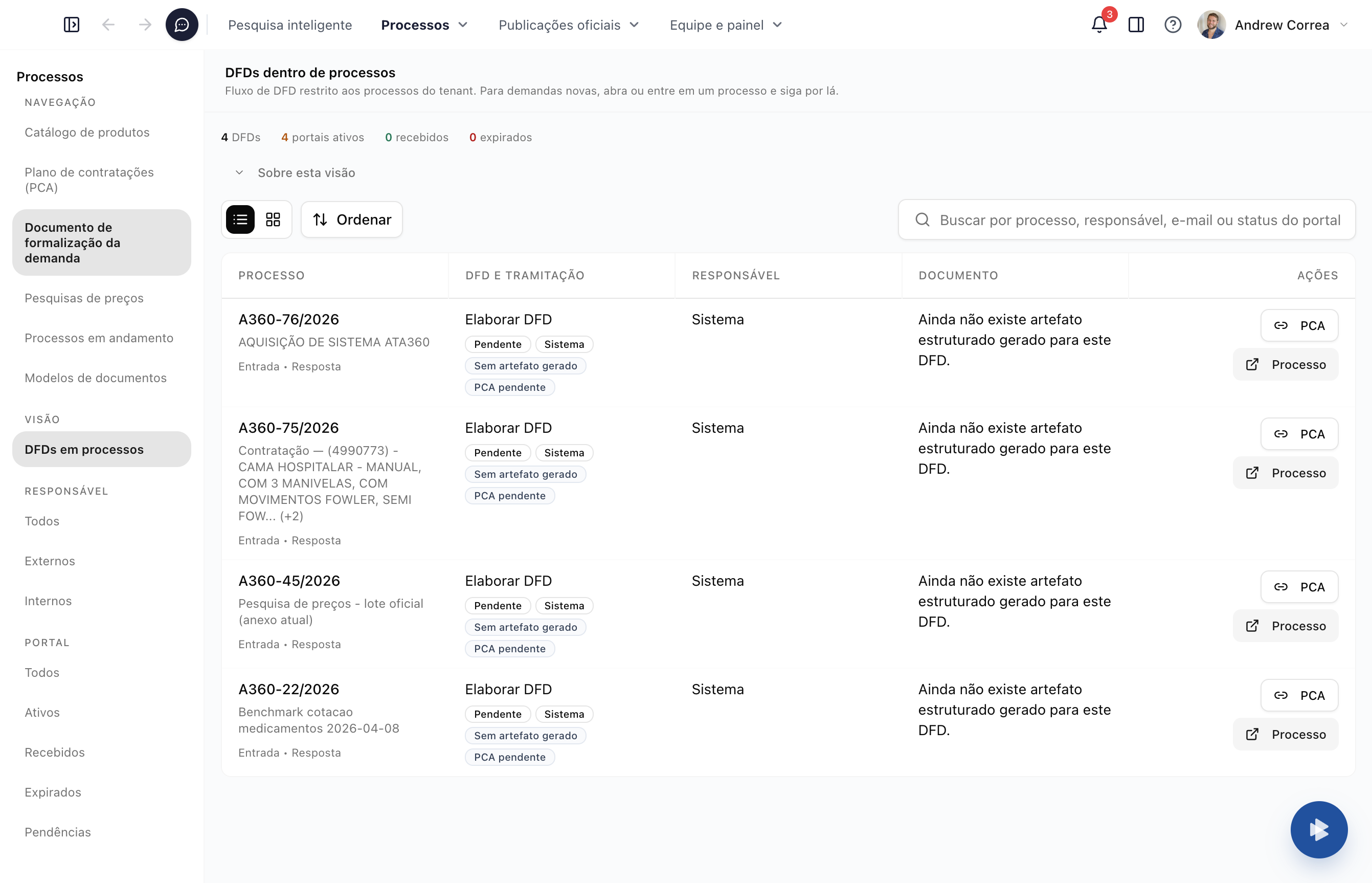Click the Ordenar button

[x=352, y=219]
